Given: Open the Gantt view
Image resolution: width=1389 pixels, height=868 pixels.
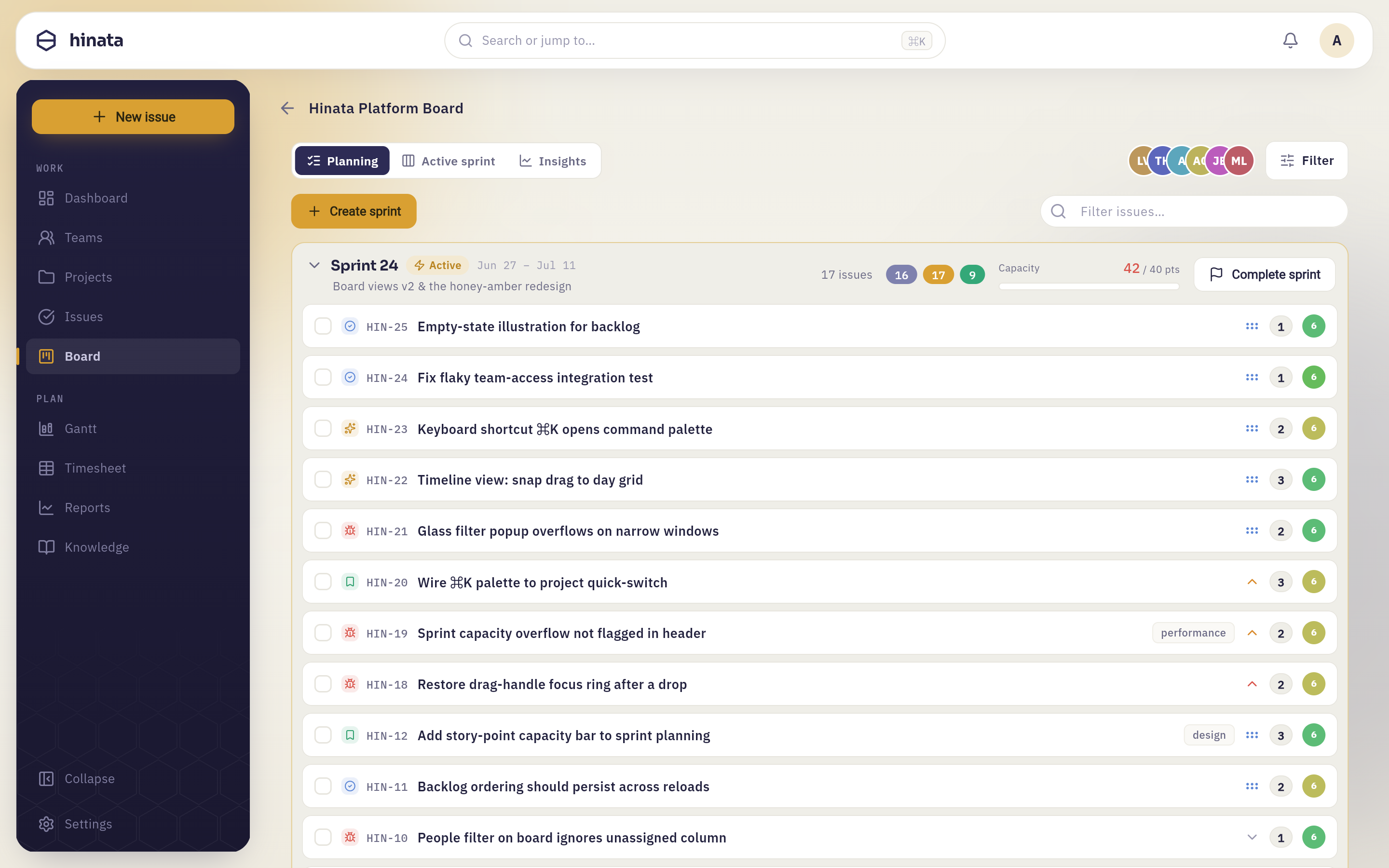Looking at the screenshot, I should tap(133, 429).
